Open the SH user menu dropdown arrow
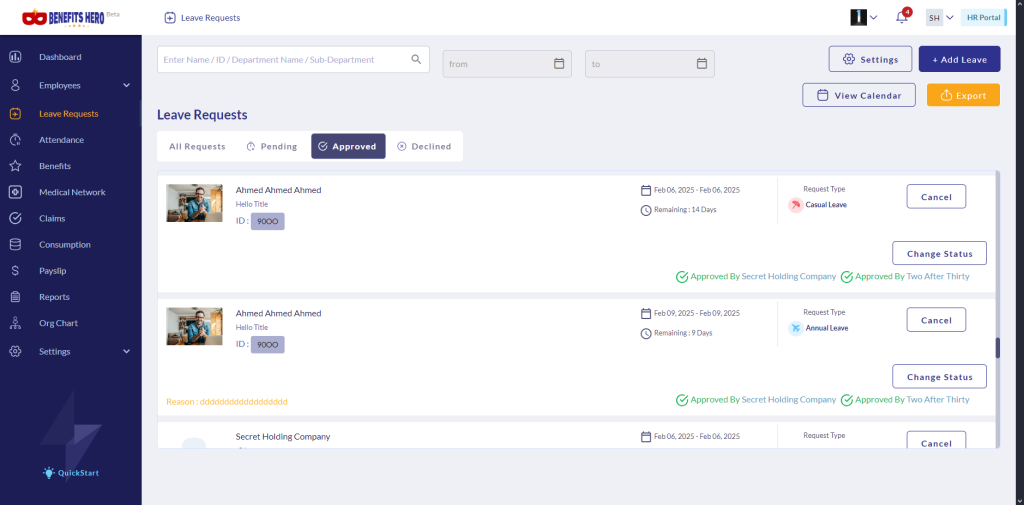Image resolution: width=1024 pixels, height=505 pixels. pos(950,18)
